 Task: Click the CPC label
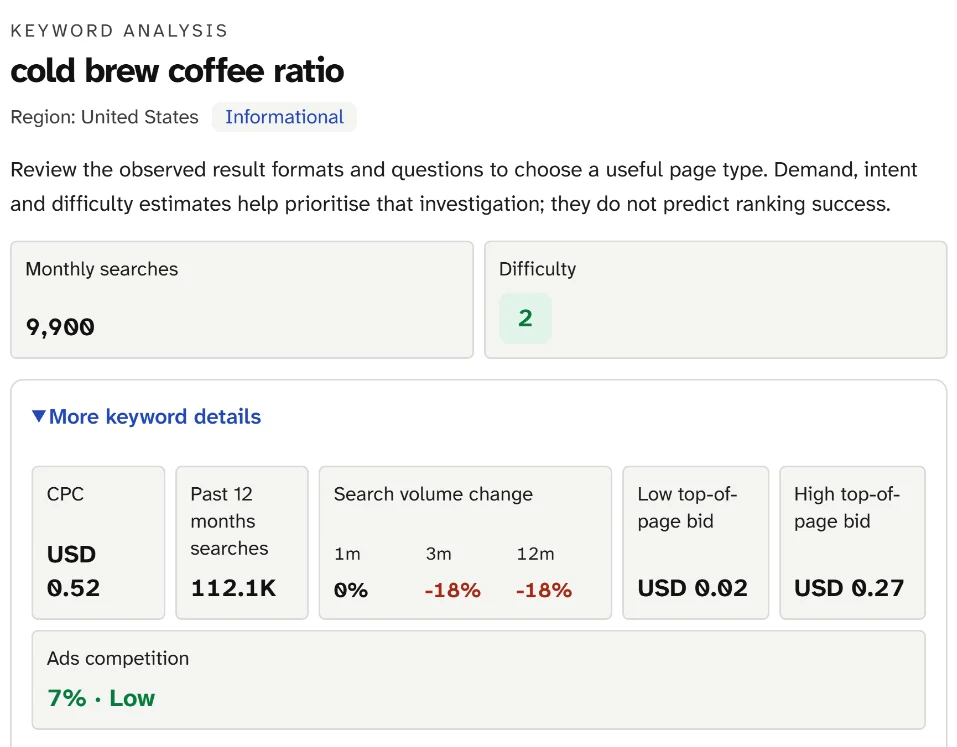point(65,494)
